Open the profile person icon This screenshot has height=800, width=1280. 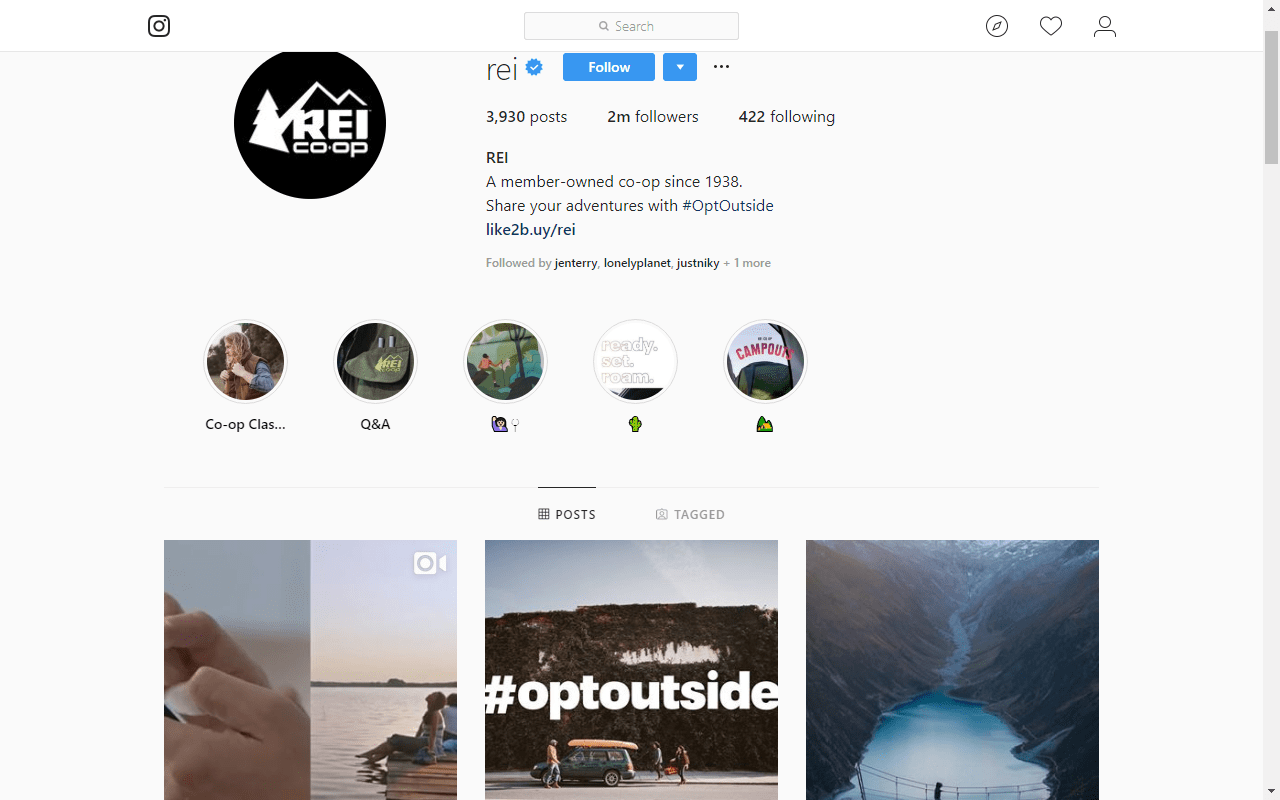pos(1105,26)
